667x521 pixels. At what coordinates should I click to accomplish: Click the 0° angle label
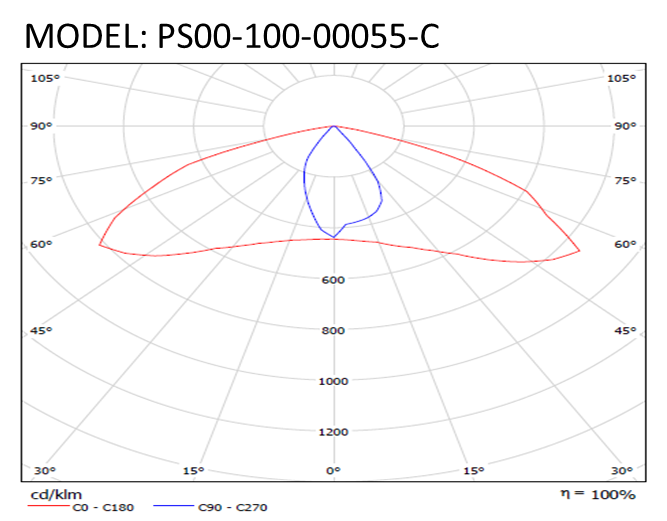click(334, 471)
